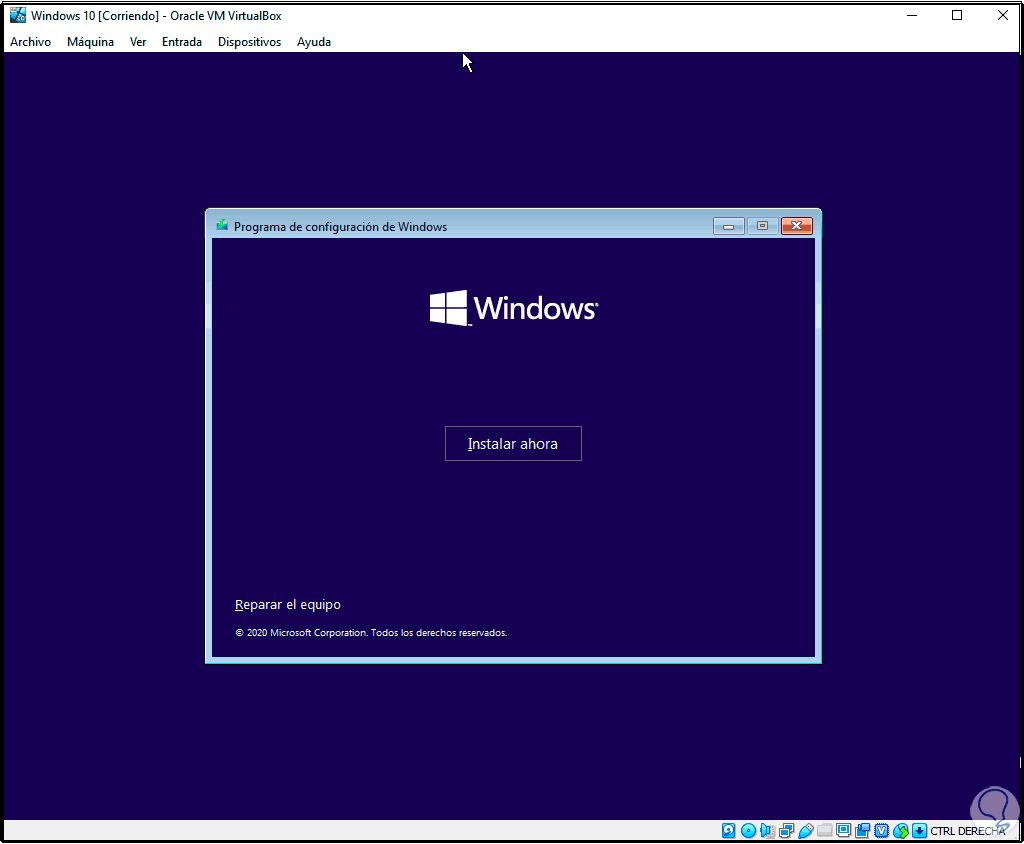Click the virtualization CPU status icon
Screen dimensions: 1024x844
[882, 830]
